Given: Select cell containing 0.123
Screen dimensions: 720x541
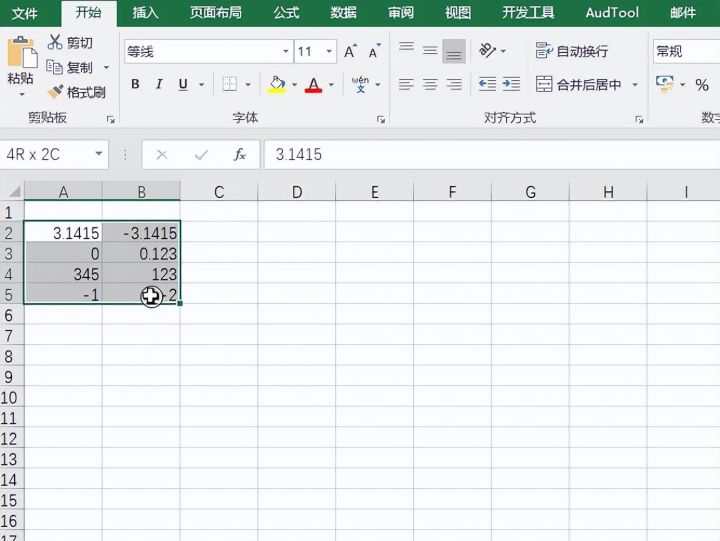Looking at the screenshot, I should [141, 254].
